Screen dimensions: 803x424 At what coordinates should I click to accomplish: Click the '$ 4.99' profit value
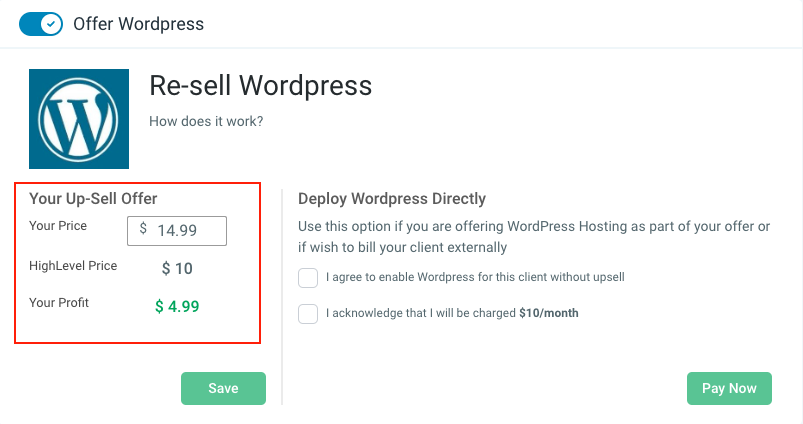tap(177, 306)
